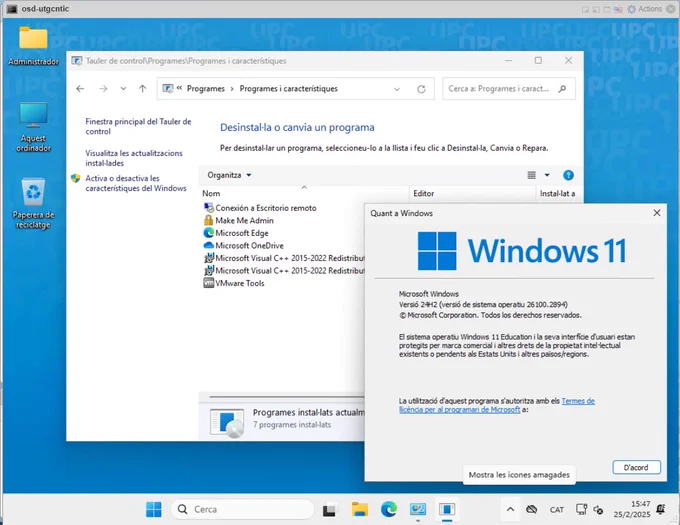Show hidden icons tray chevron
This screenshot has height=525, width=680.
(x=510, y=510)
